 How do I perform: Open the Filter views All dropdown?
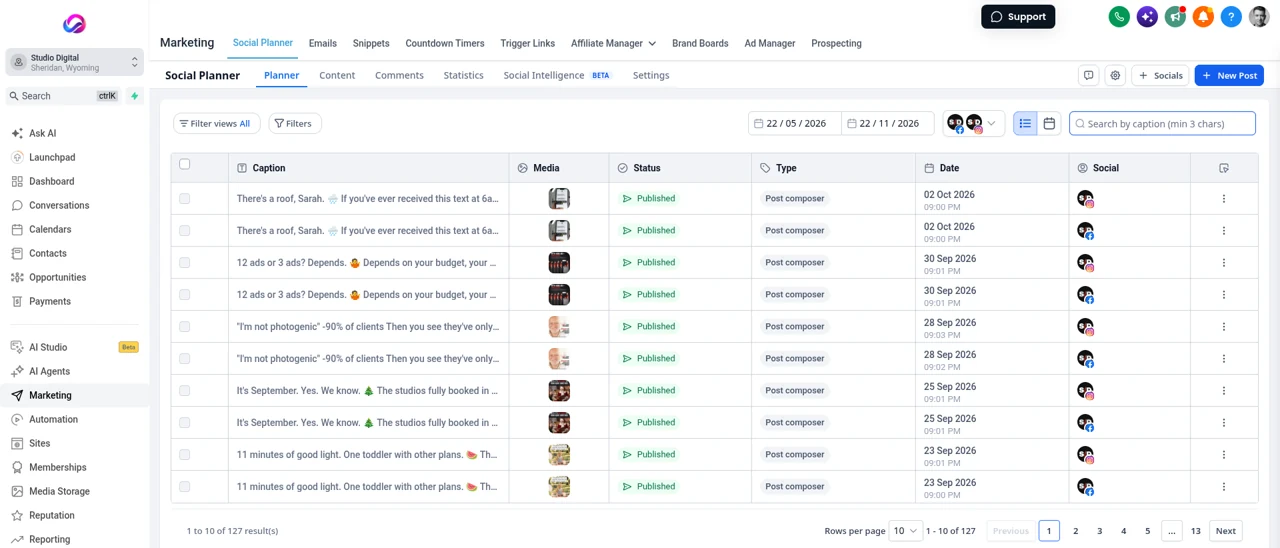(217, 124)
